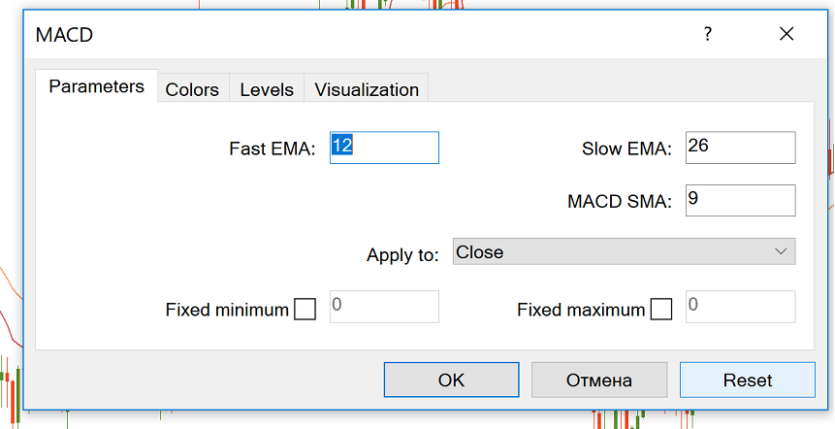Click the MACD SMA input field

740,200
